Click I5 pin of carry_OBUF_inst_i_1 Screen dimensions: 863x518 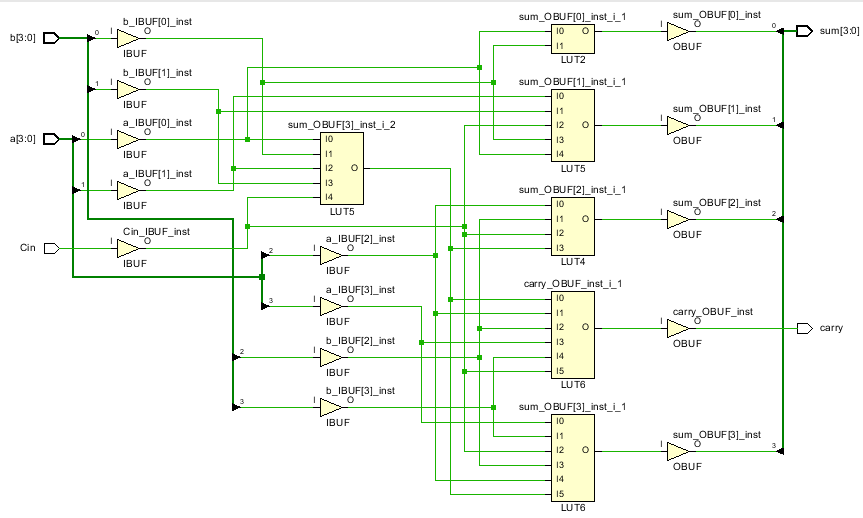pos(560,371)
